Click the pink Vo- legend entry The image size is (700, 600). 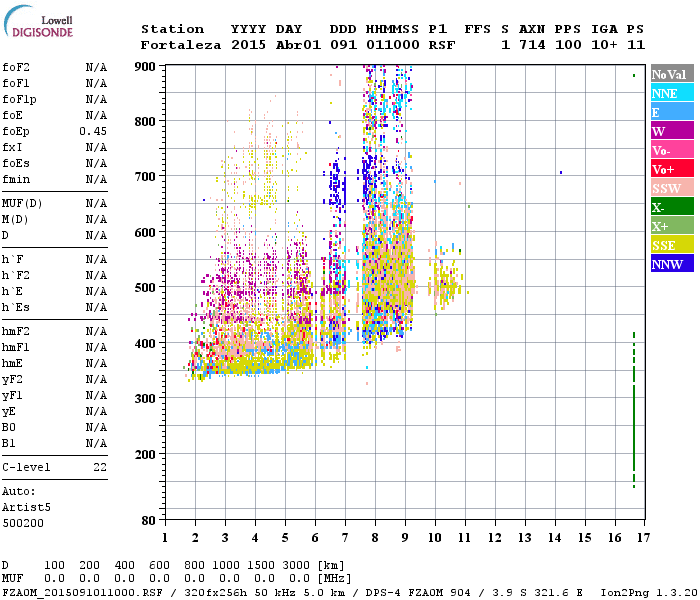point(671,150)
